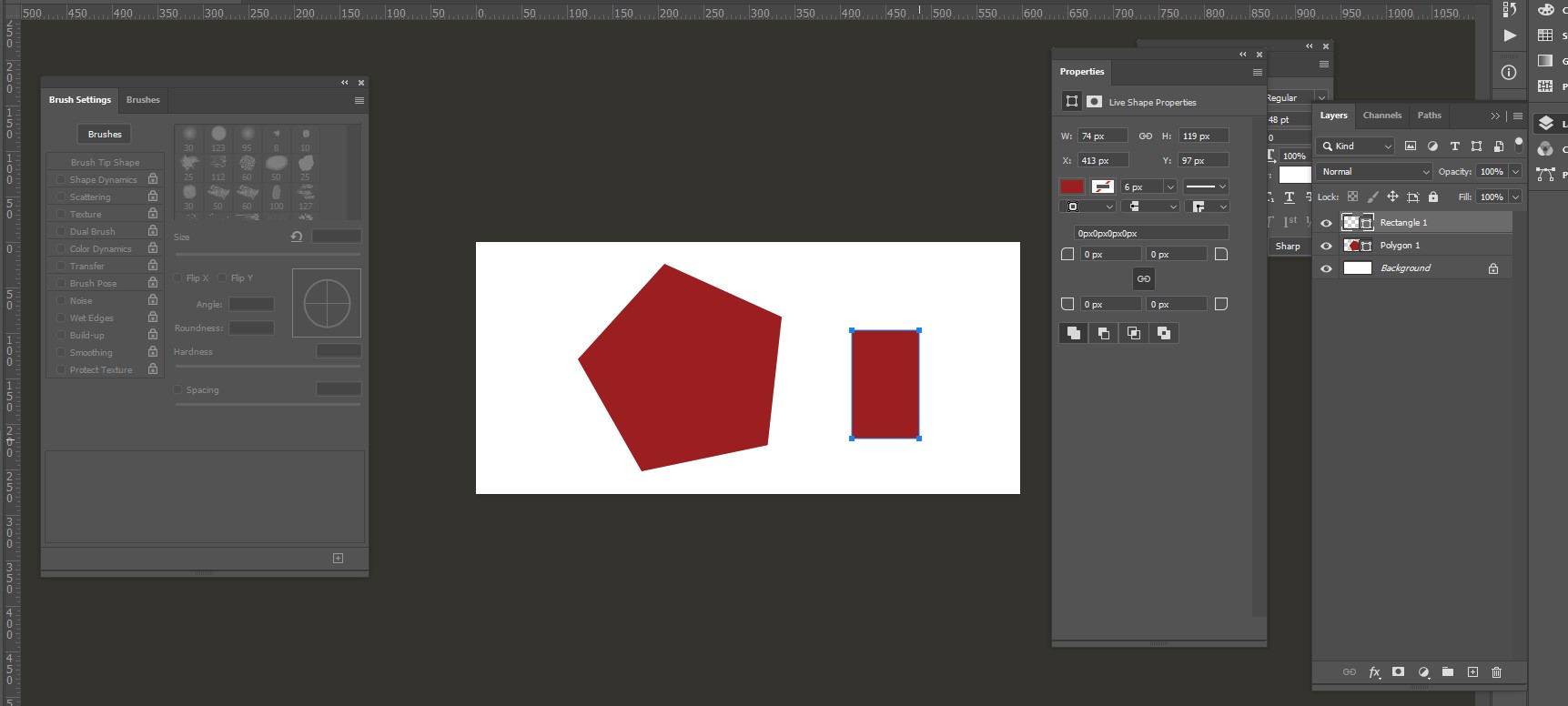Create a new brush in Brush Settings

click(x=338, y=559)
